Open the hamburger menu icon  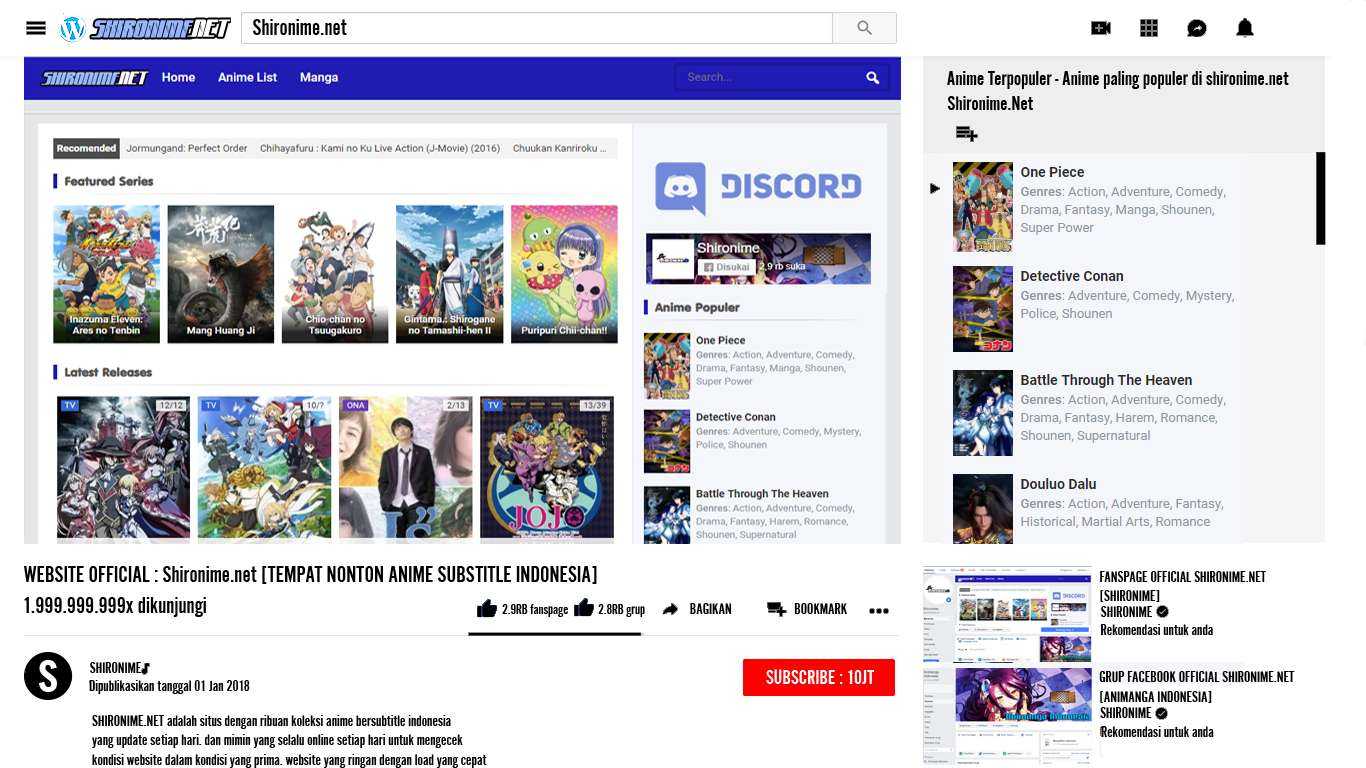point(36,28)
